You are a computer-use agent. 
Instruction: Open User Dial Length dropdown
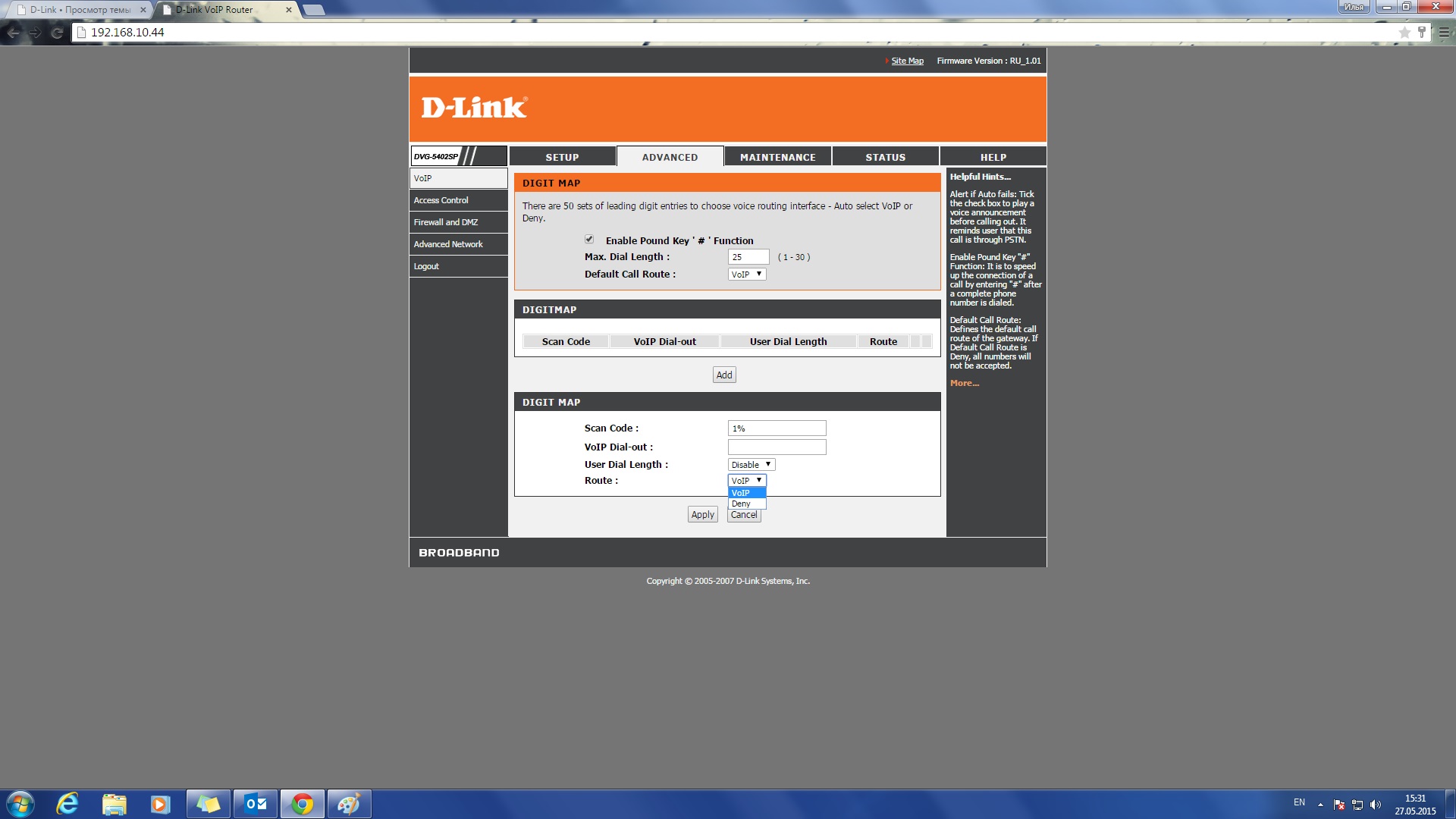point(751,465)
